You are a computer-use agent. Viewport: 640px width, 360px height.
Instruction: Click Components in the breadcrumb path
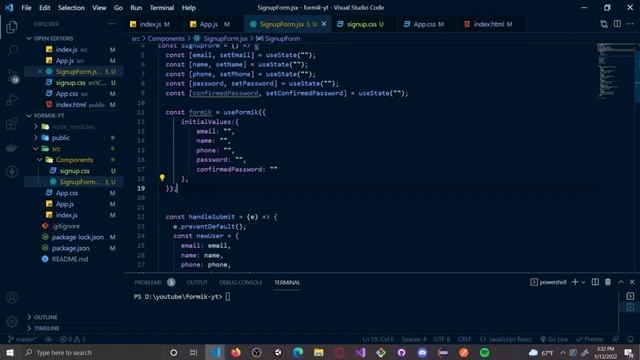click(166, 38)
